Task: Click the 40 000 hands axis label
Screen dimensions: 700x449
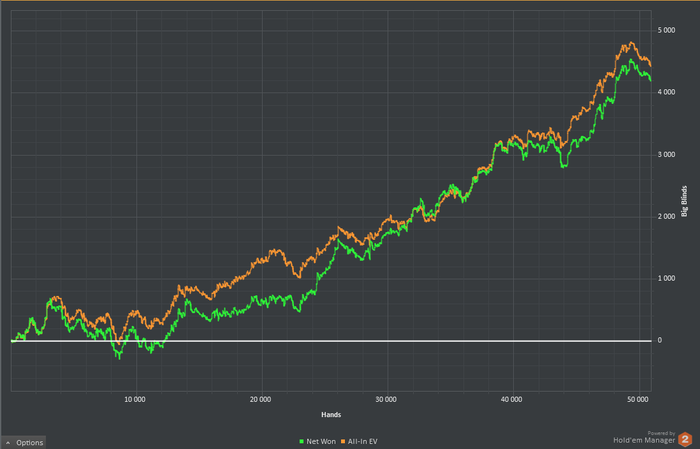Action: point(511,399)
